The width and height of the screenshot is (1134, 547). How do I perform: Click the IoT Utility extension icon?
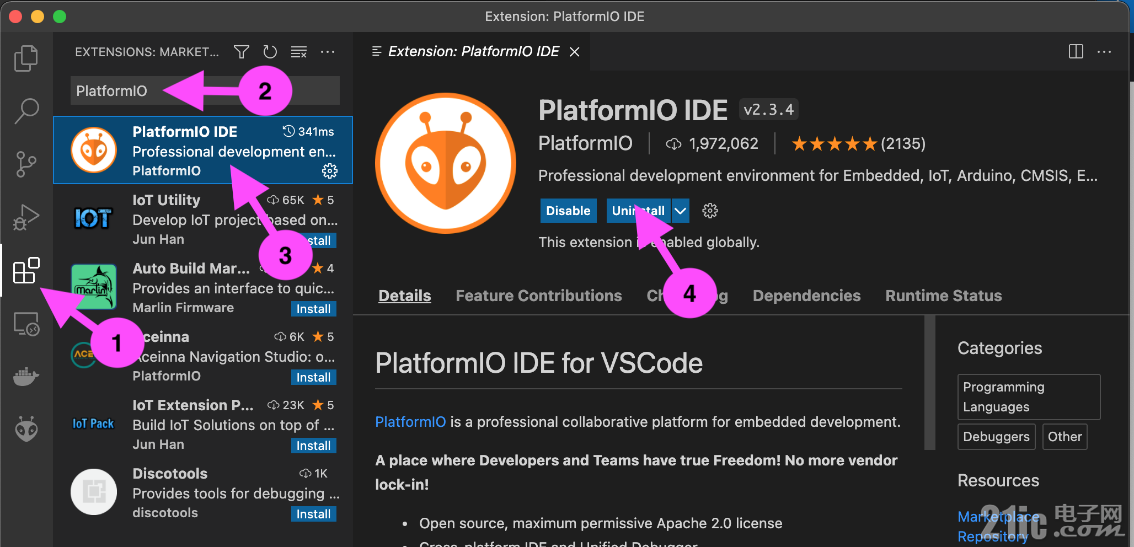[93, 219]
